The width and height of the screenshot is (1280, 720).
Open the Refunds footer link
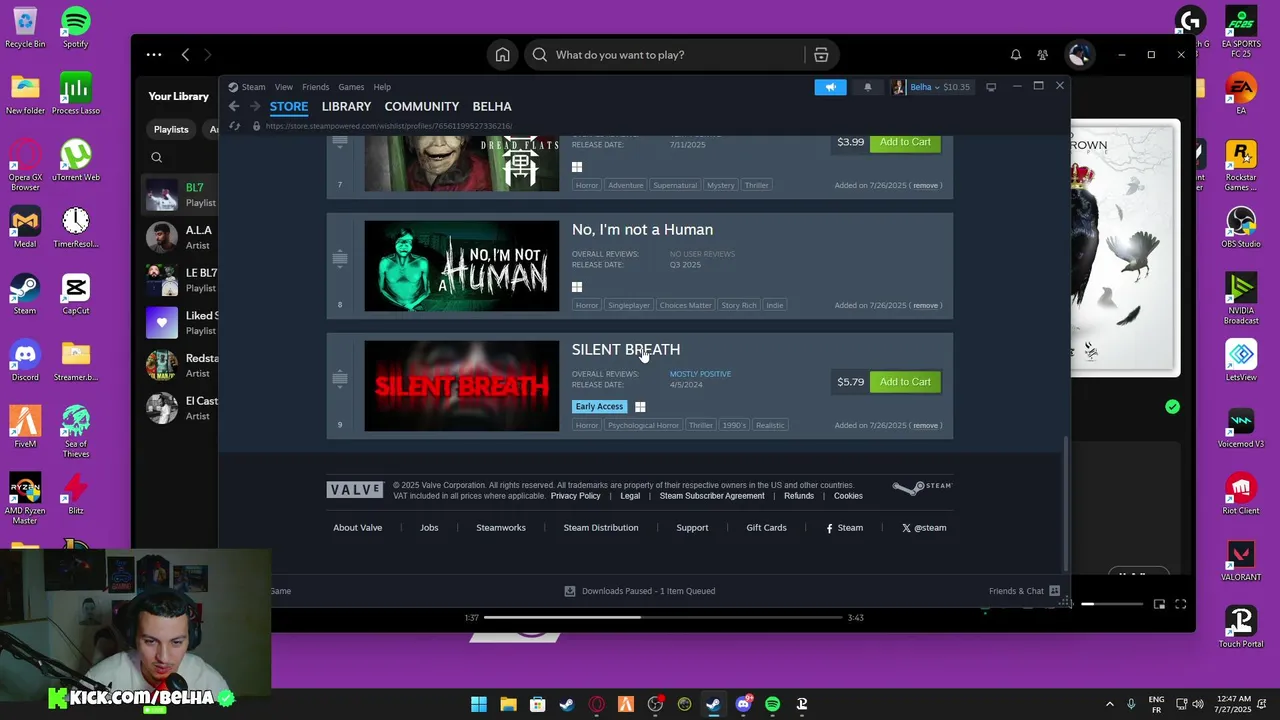[799, 496]
